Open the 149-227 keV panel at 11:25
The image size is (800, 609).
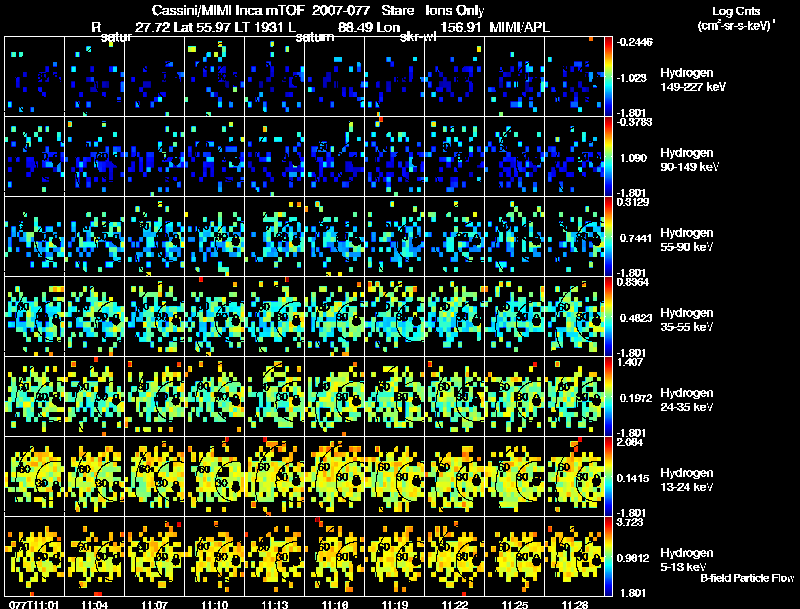click(515, 76)
